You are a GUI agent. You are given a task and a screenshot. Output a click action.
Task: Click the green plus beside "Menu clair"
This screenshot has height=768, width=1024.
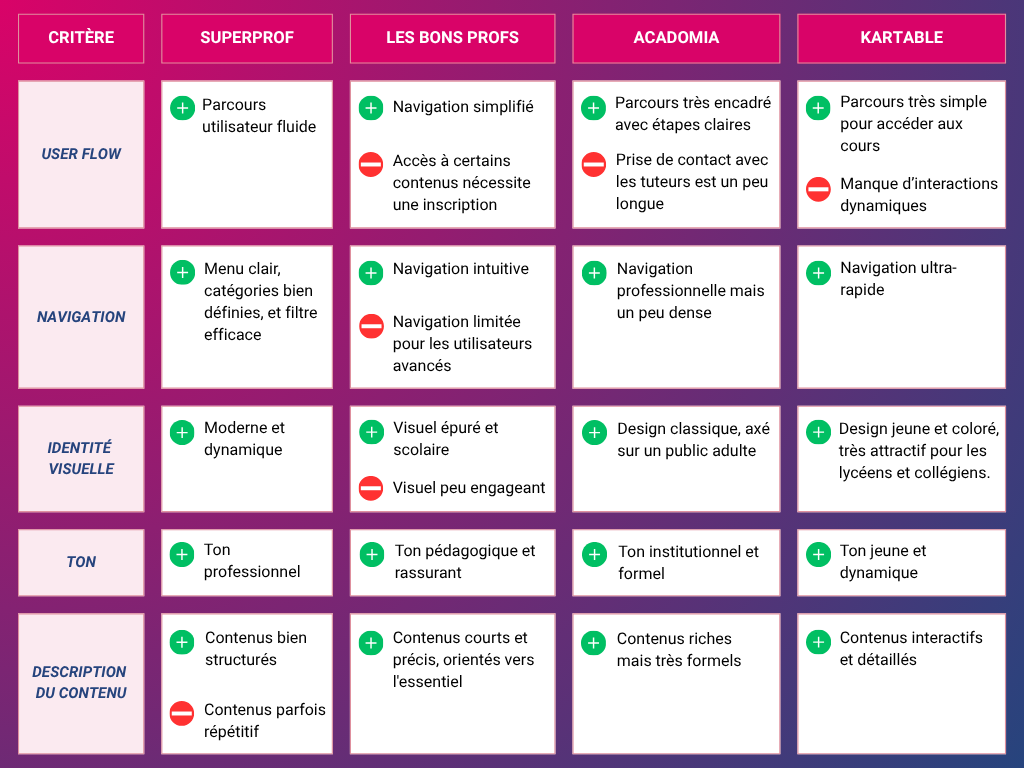182,272
